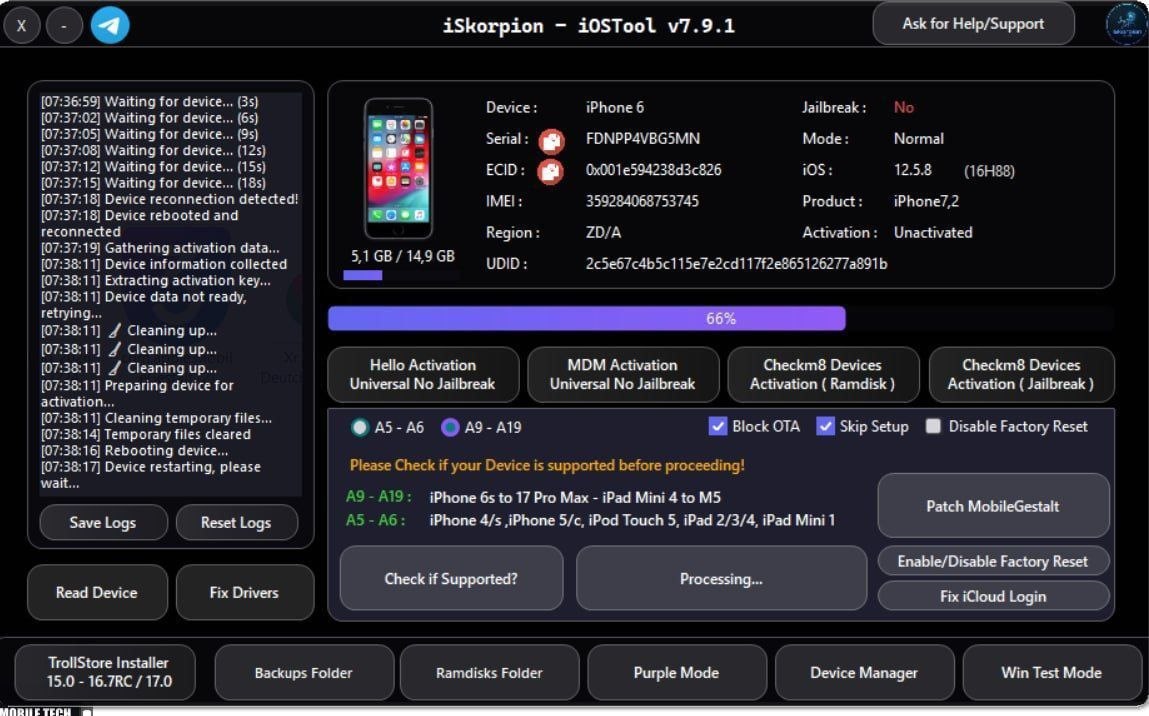Copy the Serial number with its clipboard icon

[551, 140]
